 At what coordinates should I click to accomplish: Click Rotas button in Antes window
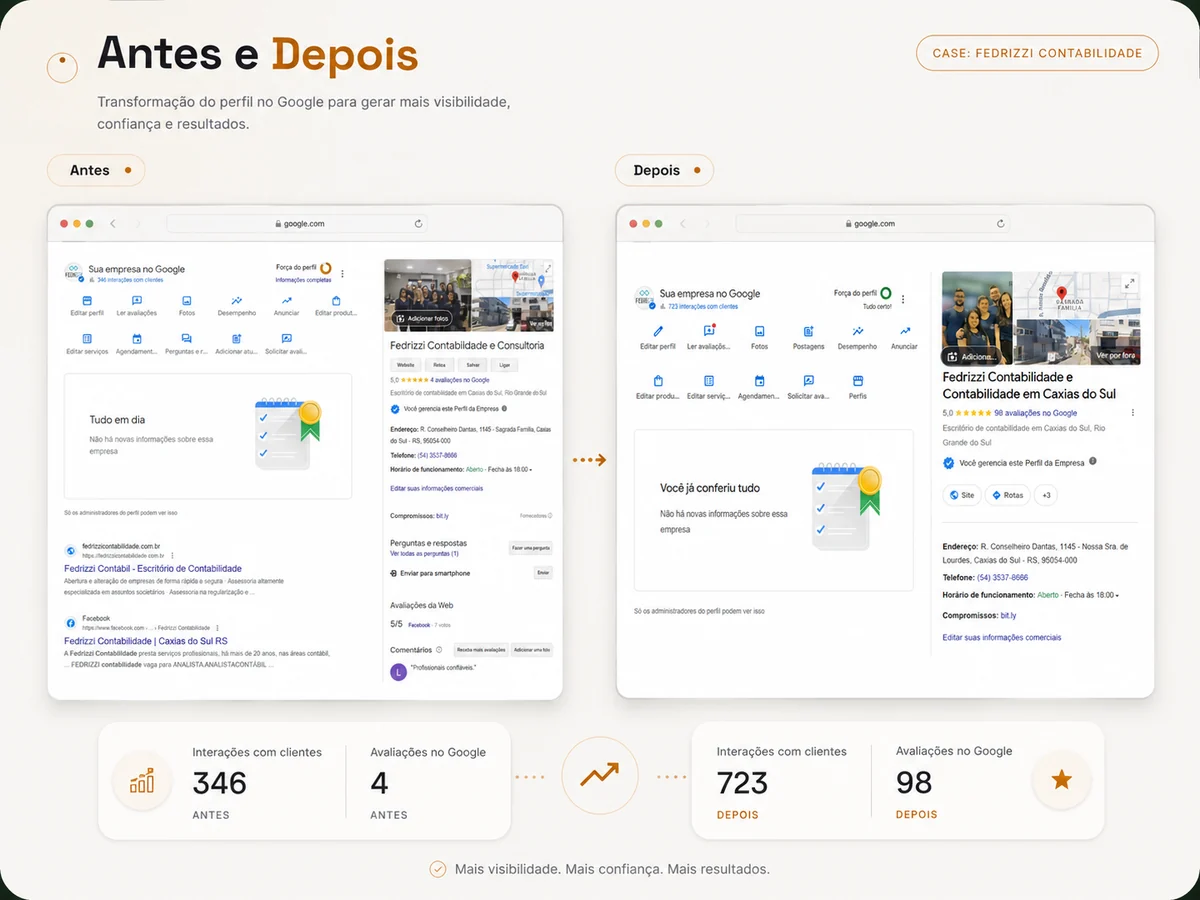click(x=440, y=365)
